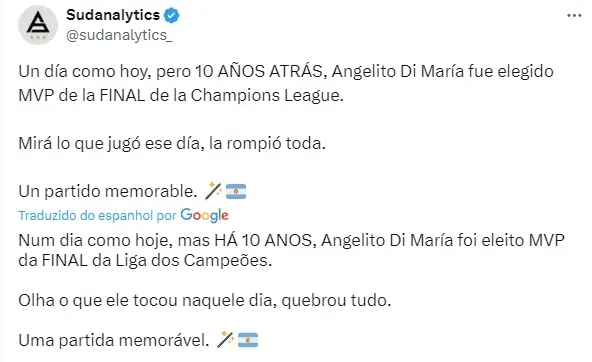Click the Argentina flag after memorable
The width and height of the screenshot is (592, 362).
[236, 191]
